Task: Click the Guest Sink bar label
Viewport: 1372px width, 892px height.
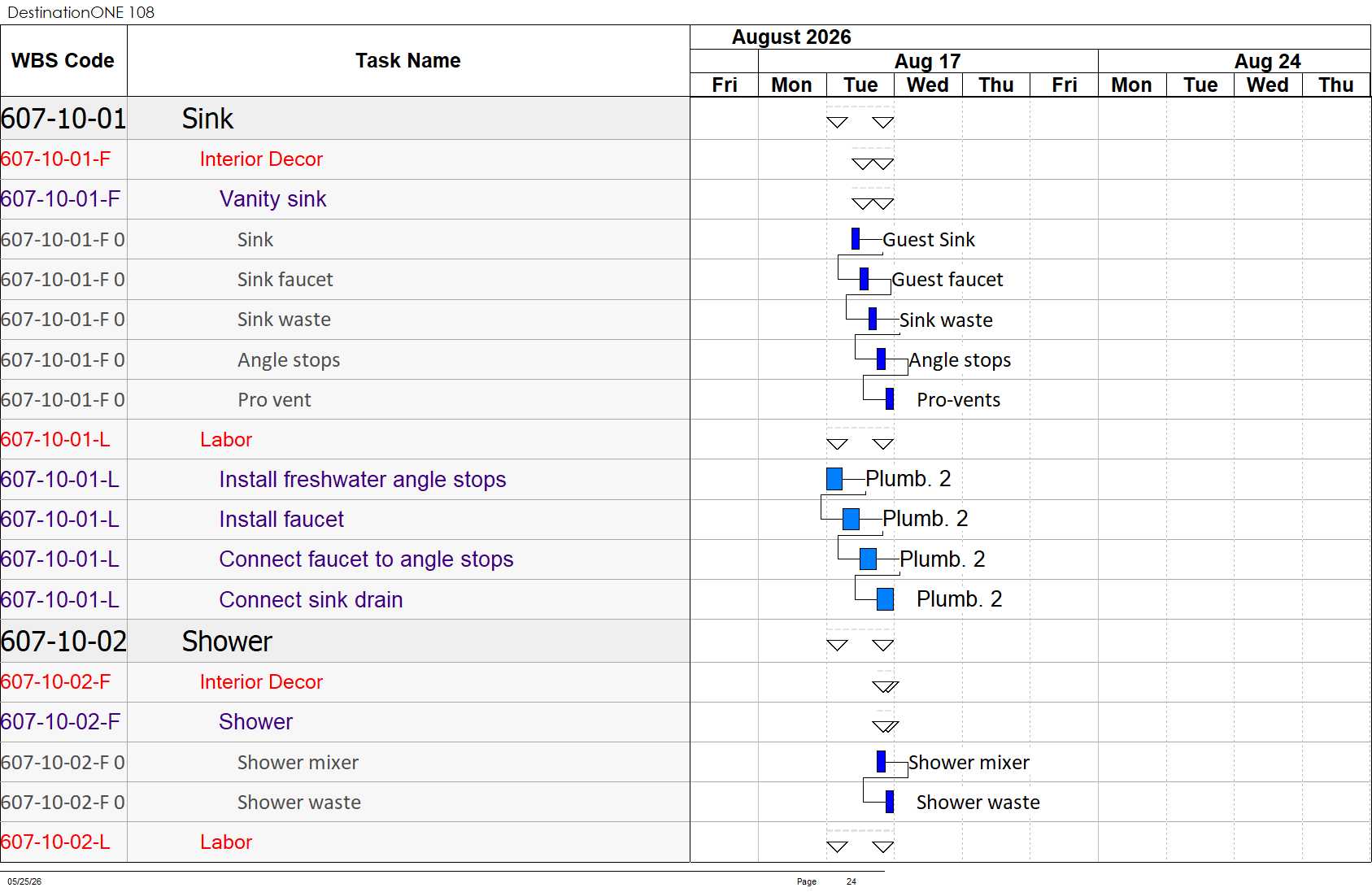Action: coord(929,240)
